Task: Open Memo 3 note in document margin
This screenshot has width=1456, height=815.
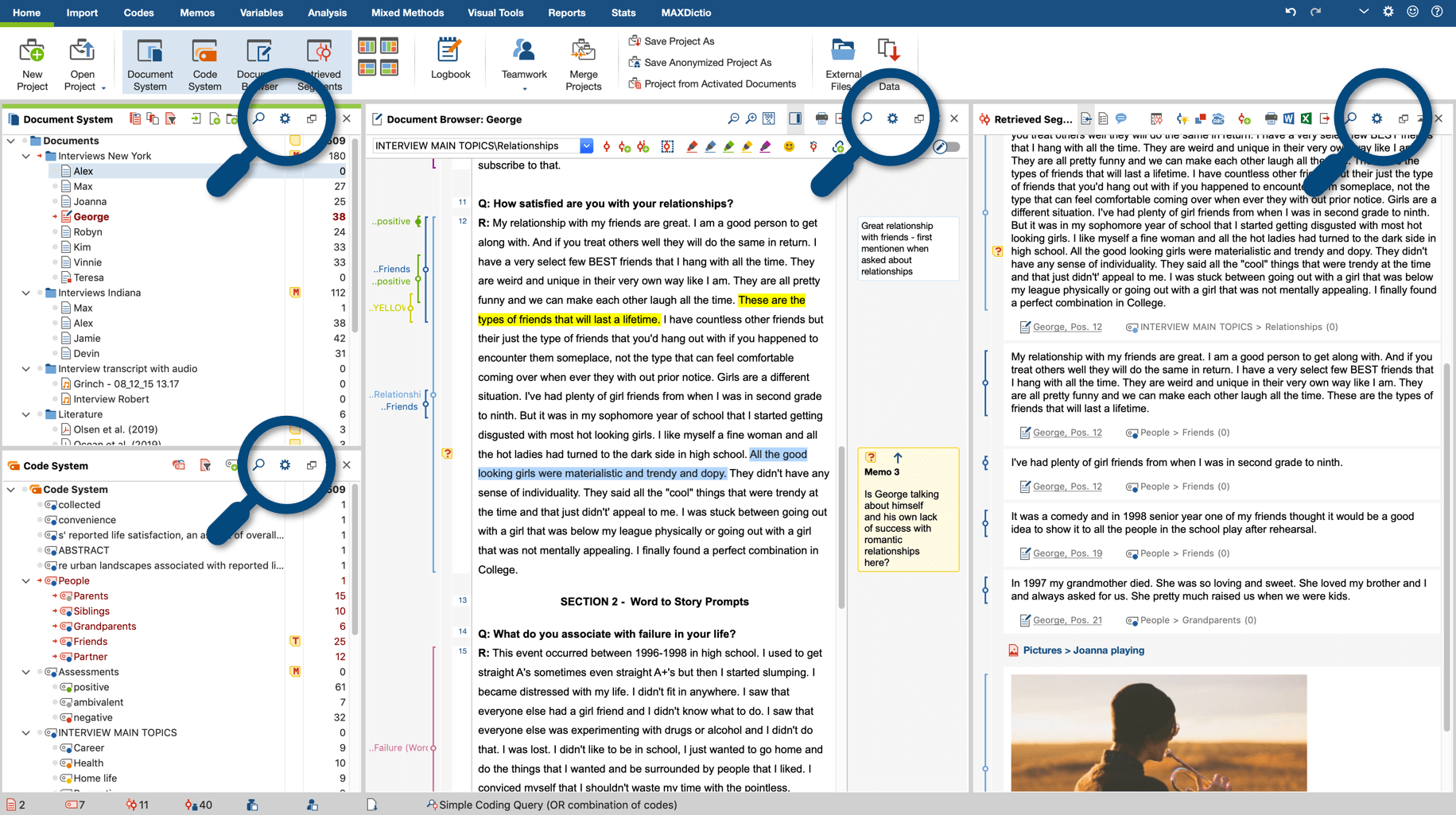Action: pyautogui.click(x=908, y=510)
